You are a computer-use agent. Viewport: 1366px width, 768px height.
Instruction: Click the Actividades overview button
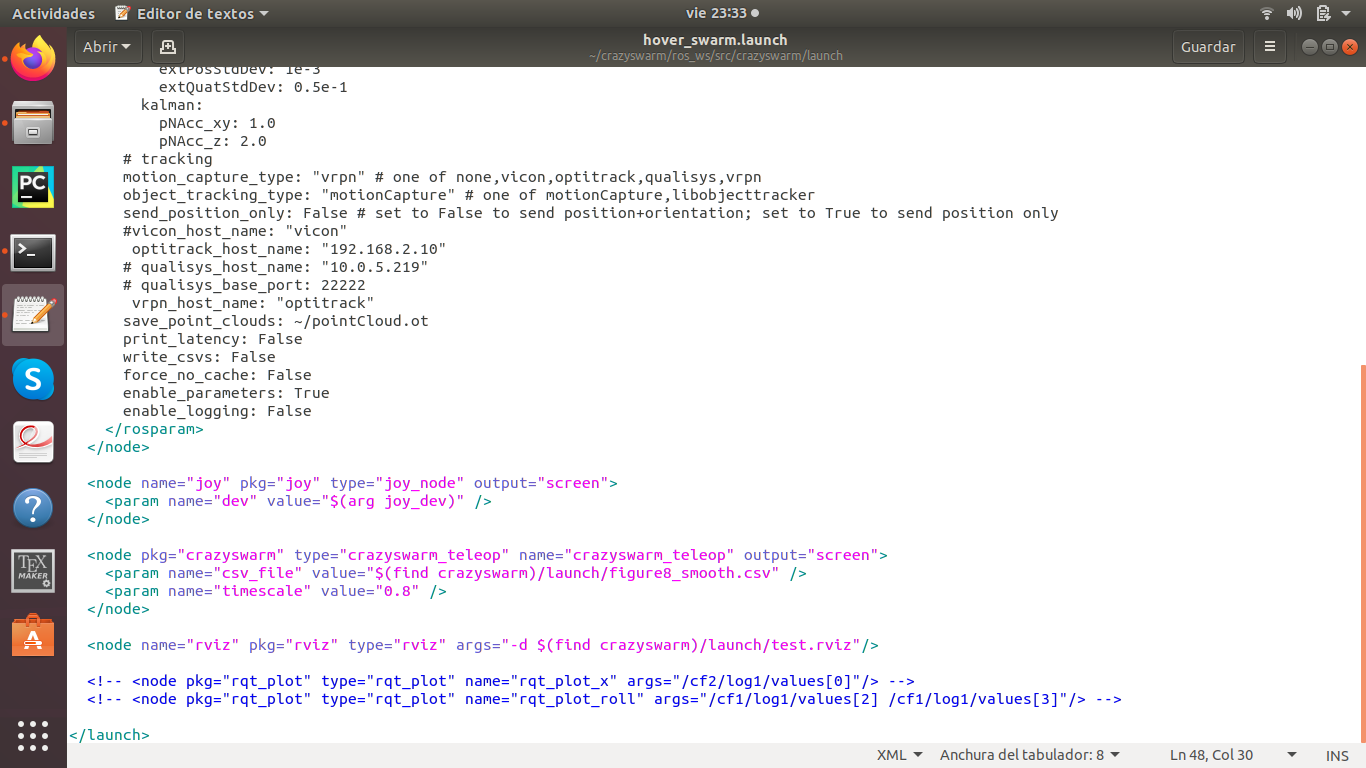click(53, 13)
